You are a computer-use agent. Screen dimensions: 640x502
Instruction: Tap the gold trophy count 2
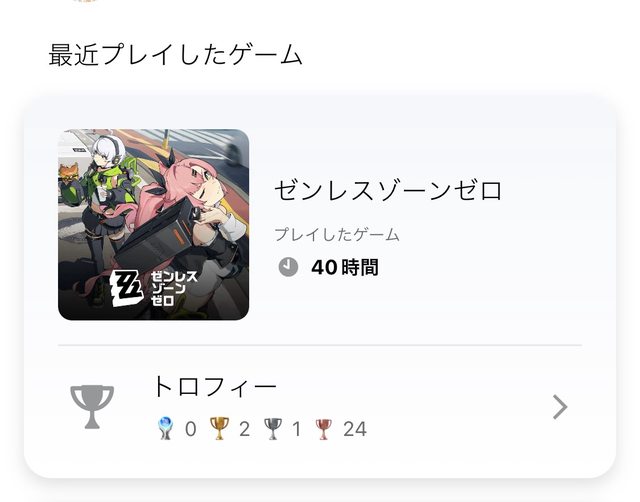click(244, 429)
